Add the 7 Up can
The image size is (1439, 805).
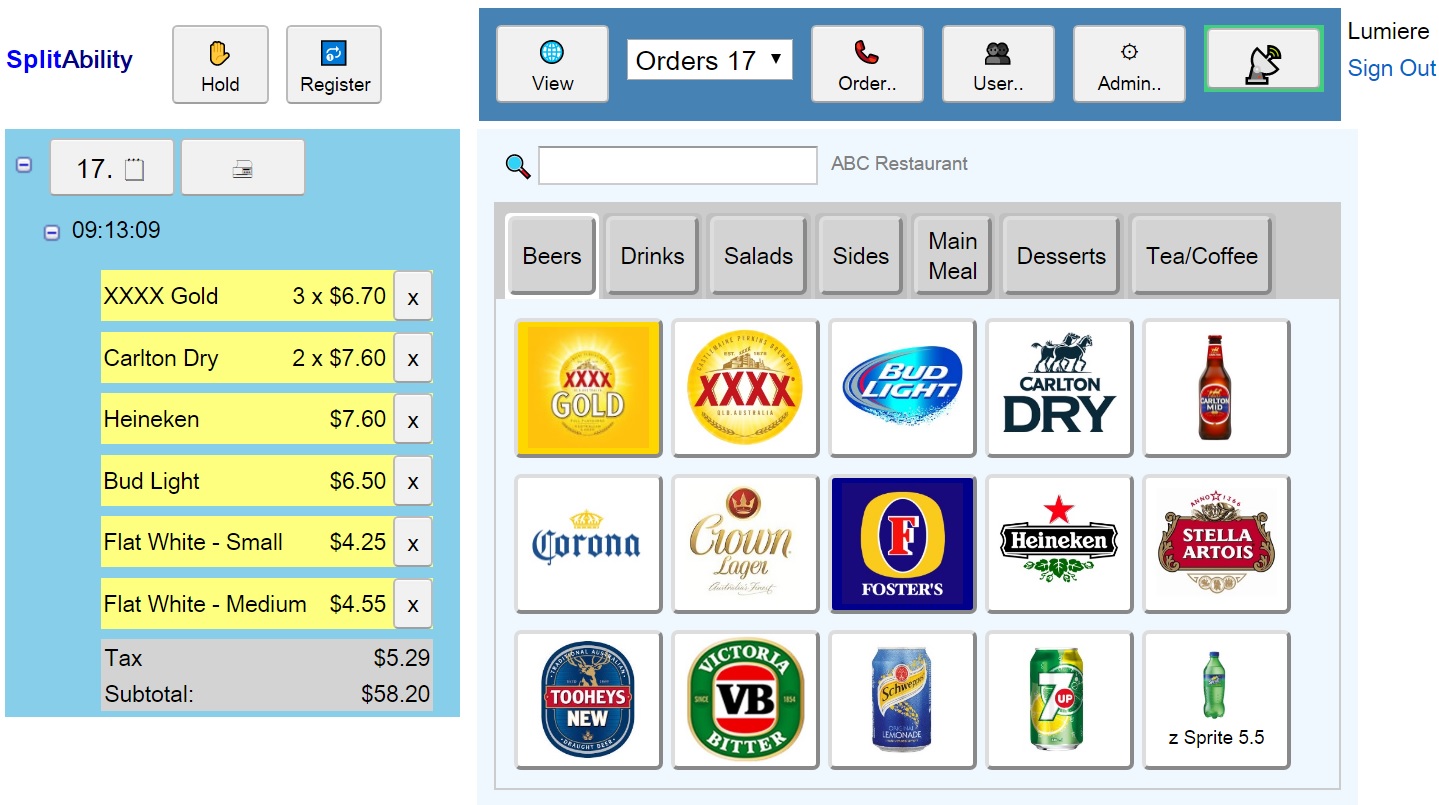[x=1059, y=700]
